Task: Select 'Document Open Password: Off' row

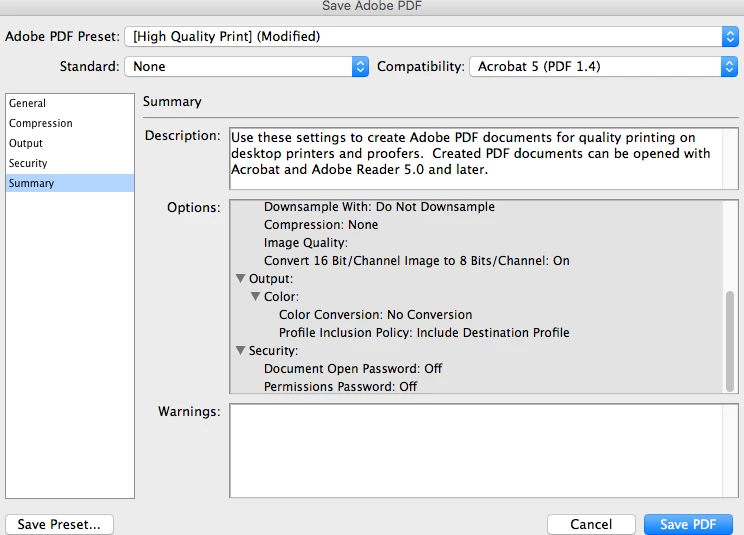Action: [x=353, y=369]
